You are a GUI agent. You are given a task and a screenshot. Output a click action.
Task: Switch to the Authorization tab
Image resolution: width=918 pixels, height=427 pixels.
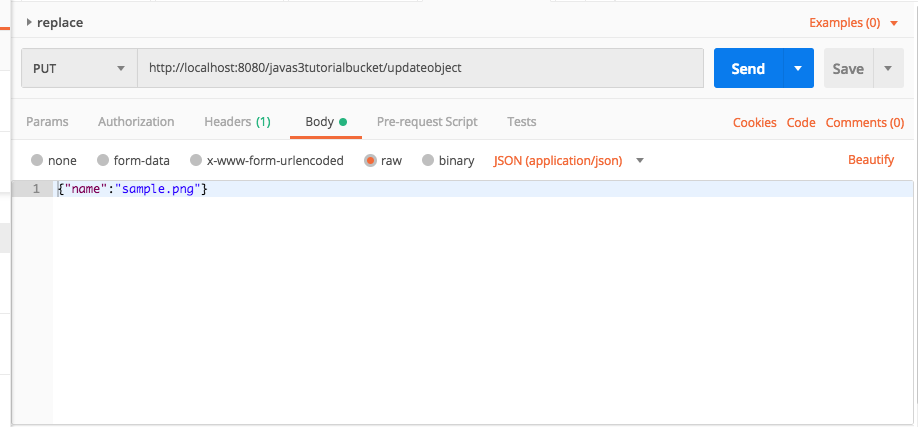pos(136,122)
